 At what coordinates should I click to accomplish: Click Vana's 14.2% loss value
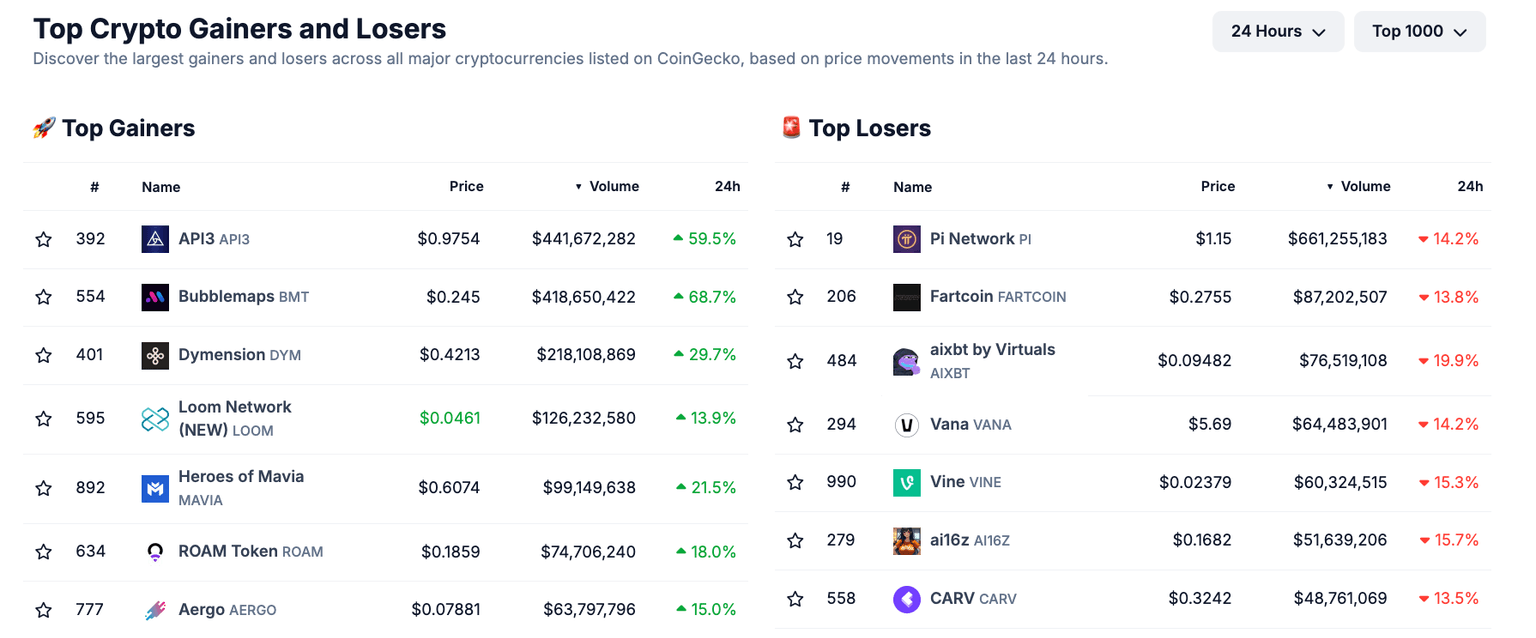1449,423
